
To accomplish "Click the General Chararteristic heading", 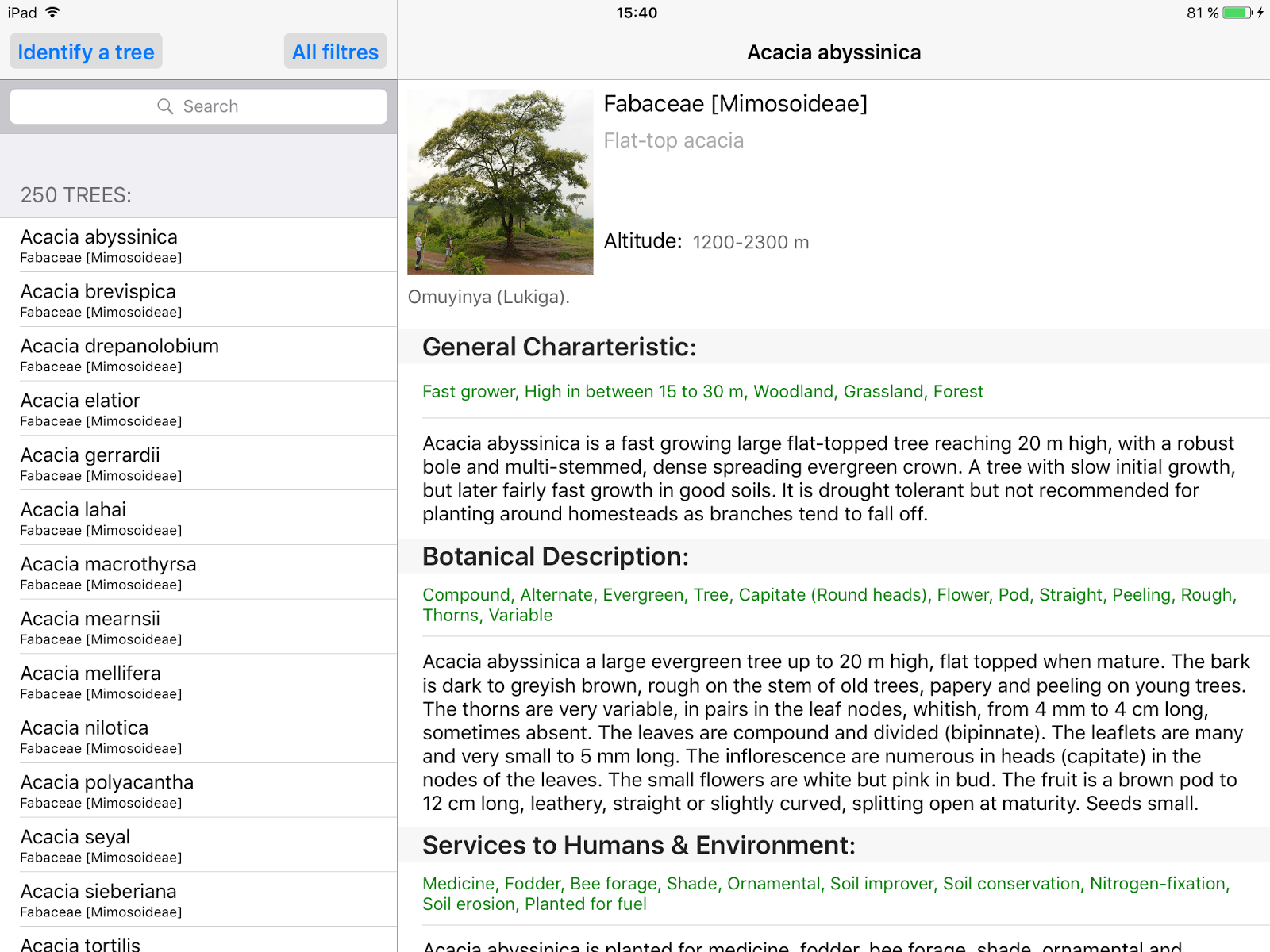I will (559, 347).
